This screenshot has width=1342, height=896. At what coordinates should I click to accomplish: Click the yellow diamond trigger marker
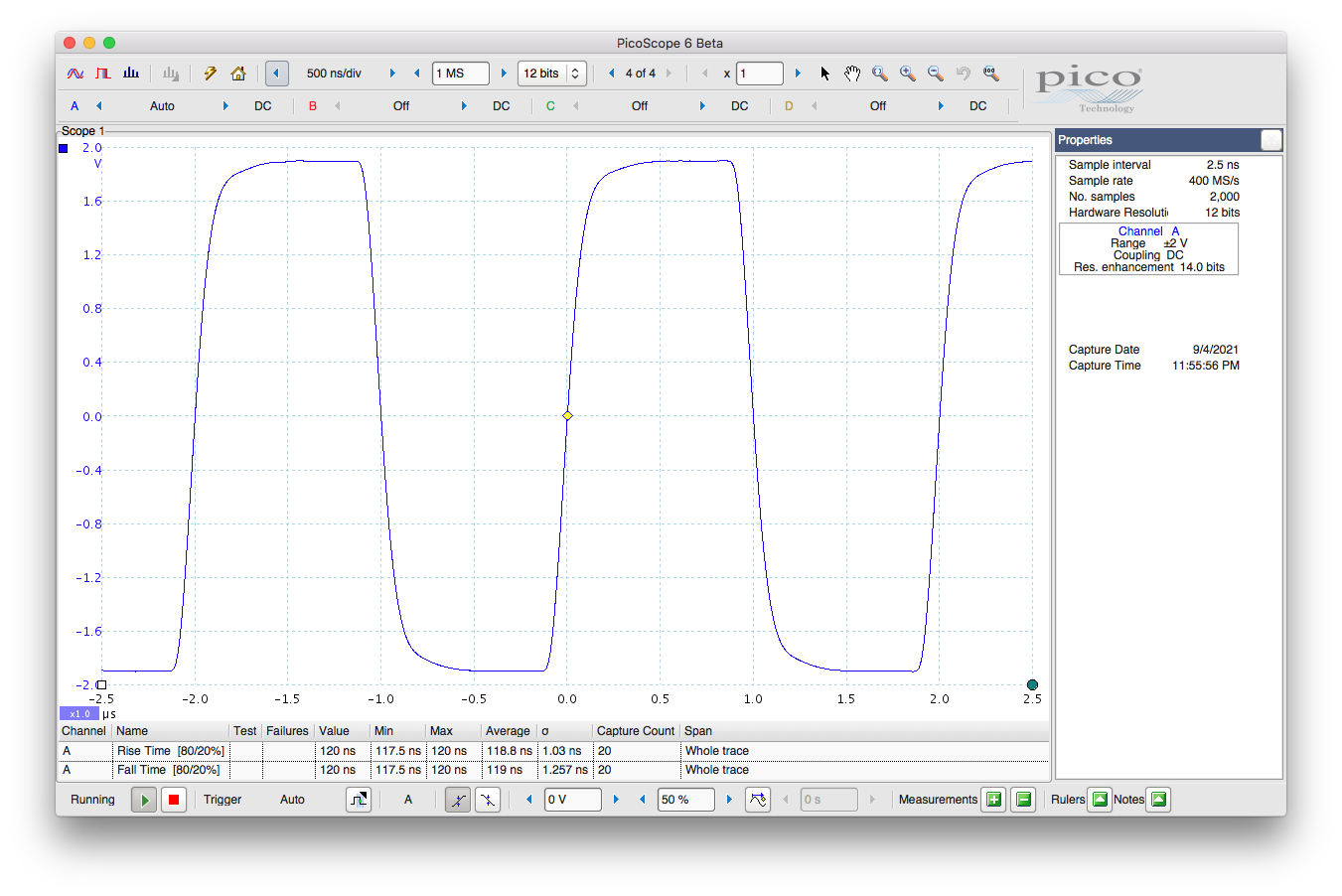tap(567, 416)
